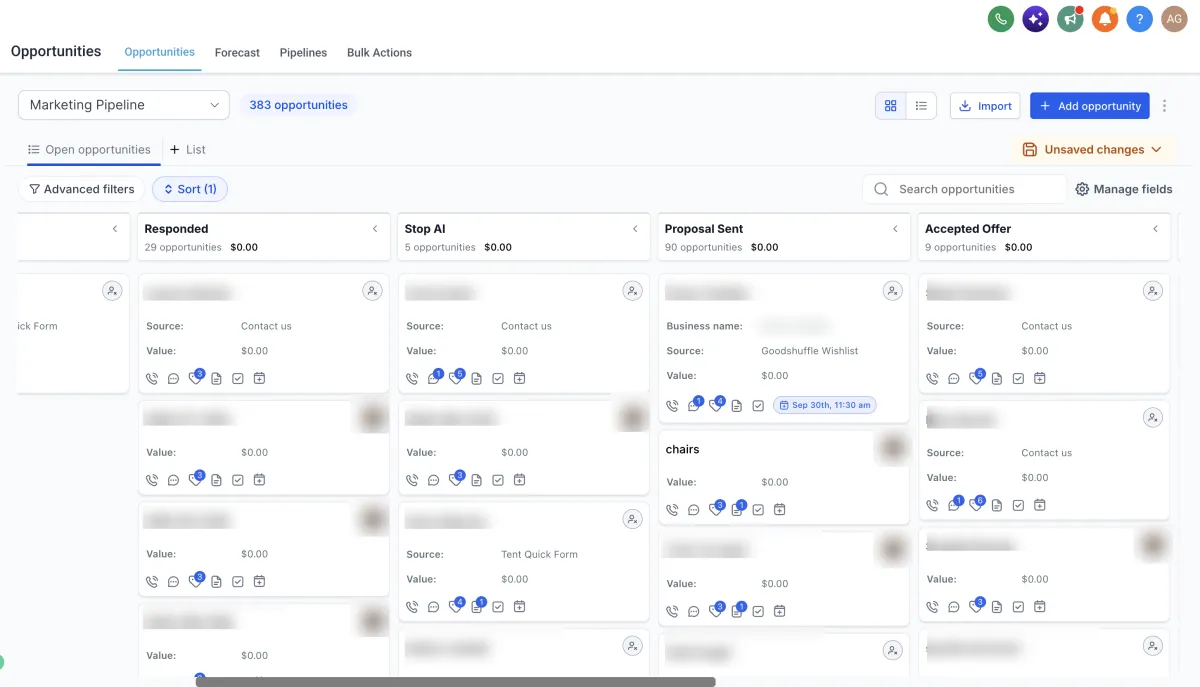
Task: Add appointment icon on Tent Quick Form card
Action: coord(520,606)
